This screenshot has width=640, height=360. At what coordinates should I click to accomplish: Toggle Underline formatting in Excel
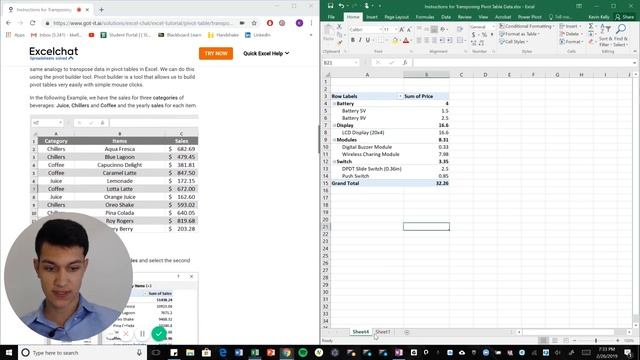tap(367, 40)
